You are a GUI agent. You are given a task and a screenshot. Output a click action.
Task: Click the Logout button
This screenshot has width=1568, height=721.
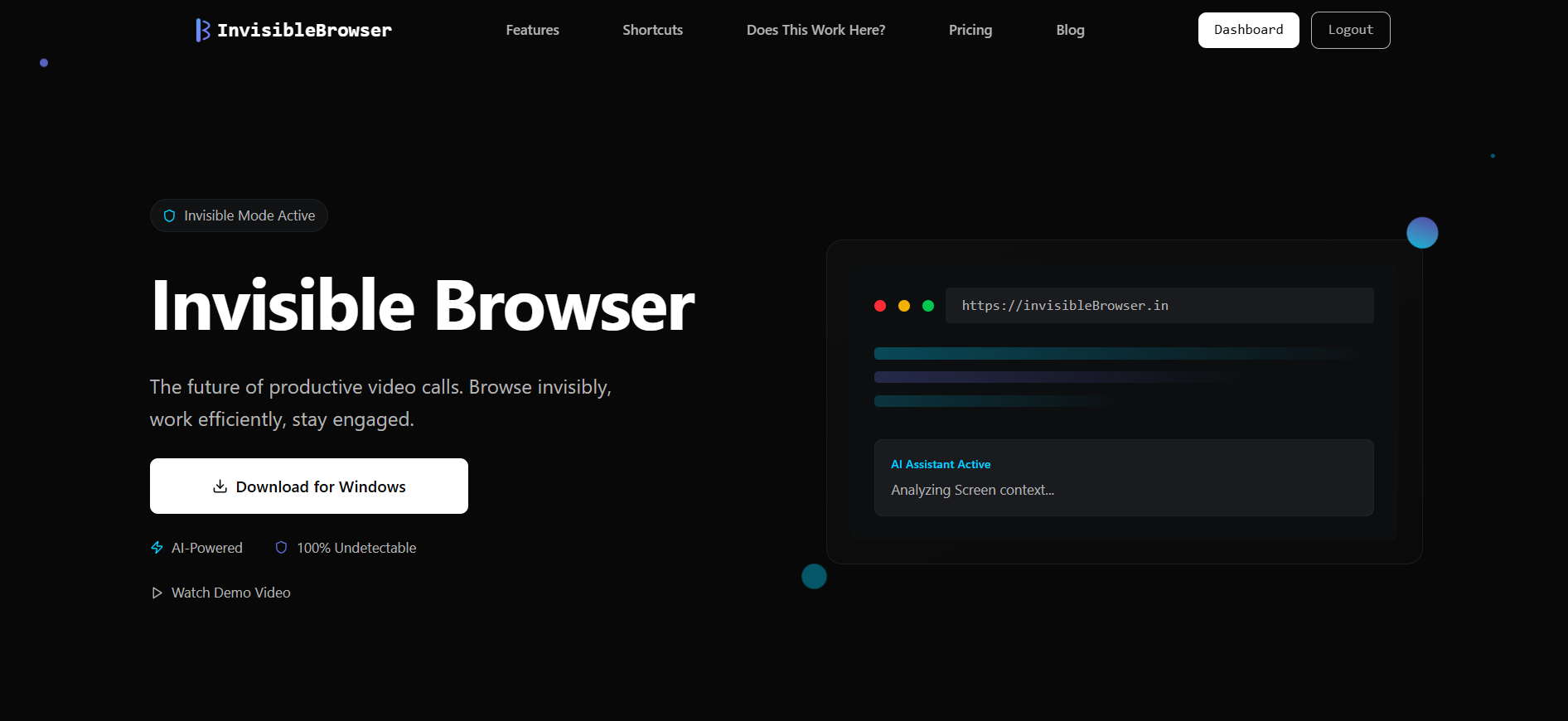click(x=1351, y=30)
